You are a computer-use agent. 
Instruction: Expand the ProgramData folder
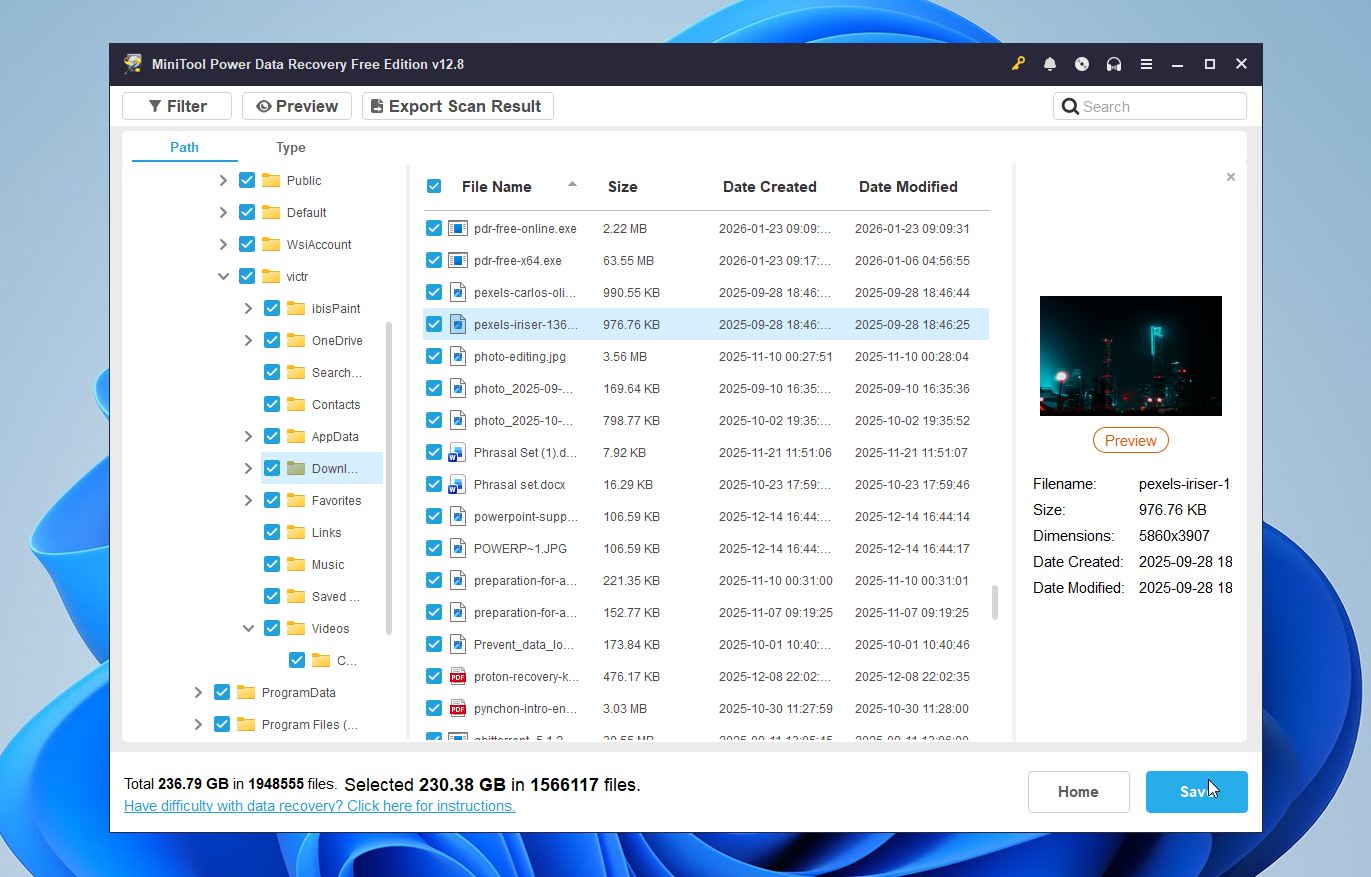[198, 692]
